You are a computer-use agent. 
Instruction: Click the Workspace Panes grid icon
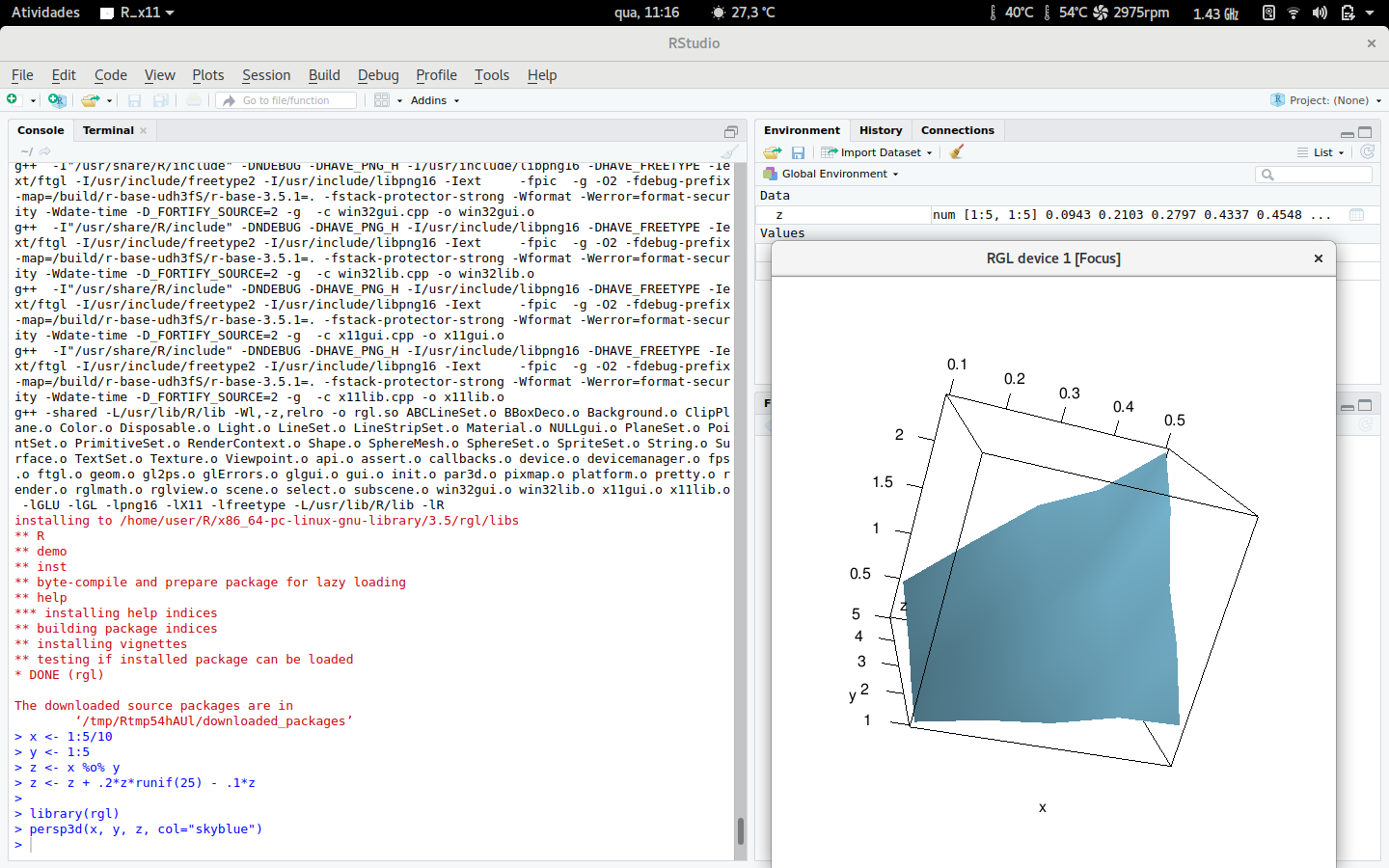coord(382,100)
